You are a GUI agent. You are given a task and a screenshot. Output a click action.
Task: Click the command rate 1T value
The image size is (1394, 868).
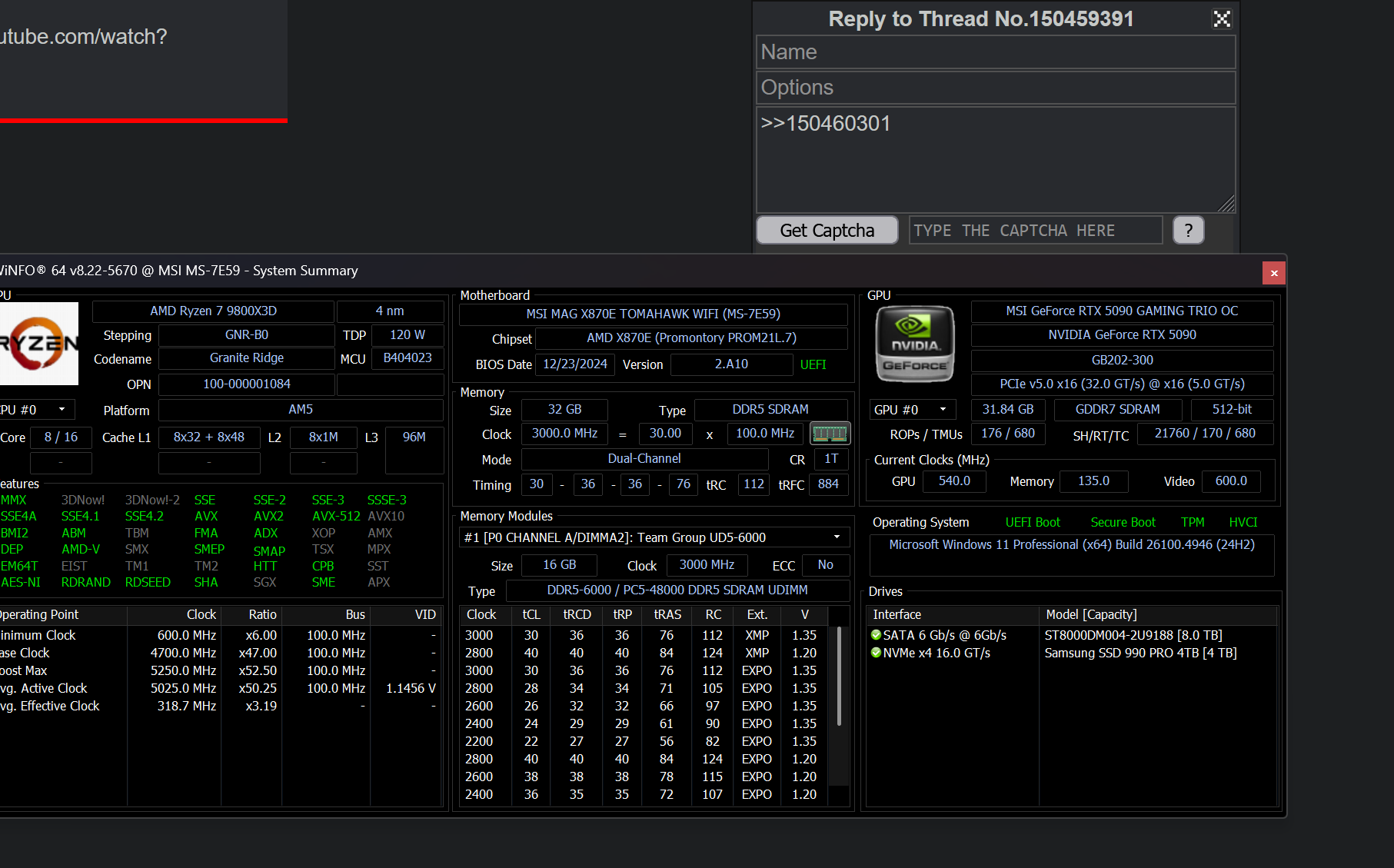pos(831,459)
